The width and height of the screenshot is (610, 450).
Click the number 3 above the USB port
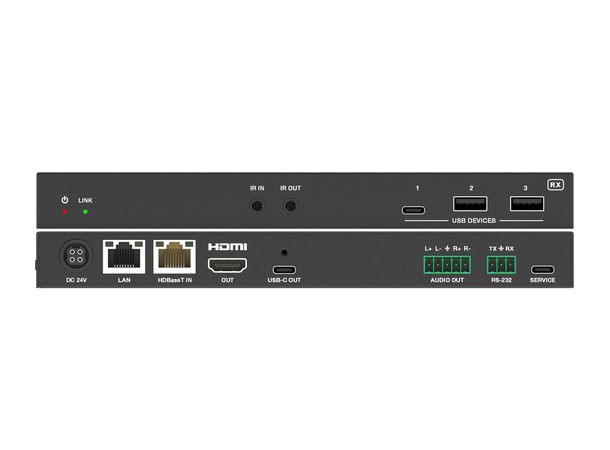[525, 188]
